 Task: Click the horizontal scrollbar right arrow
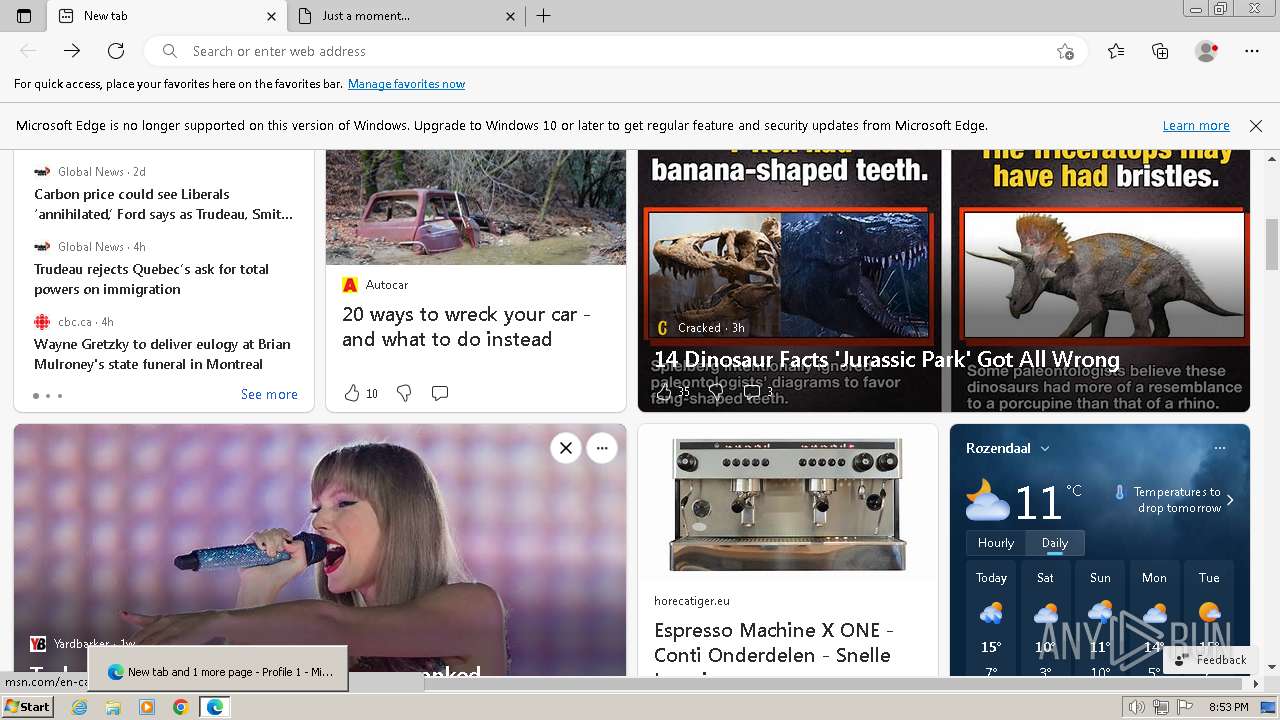coord(1256,683)
